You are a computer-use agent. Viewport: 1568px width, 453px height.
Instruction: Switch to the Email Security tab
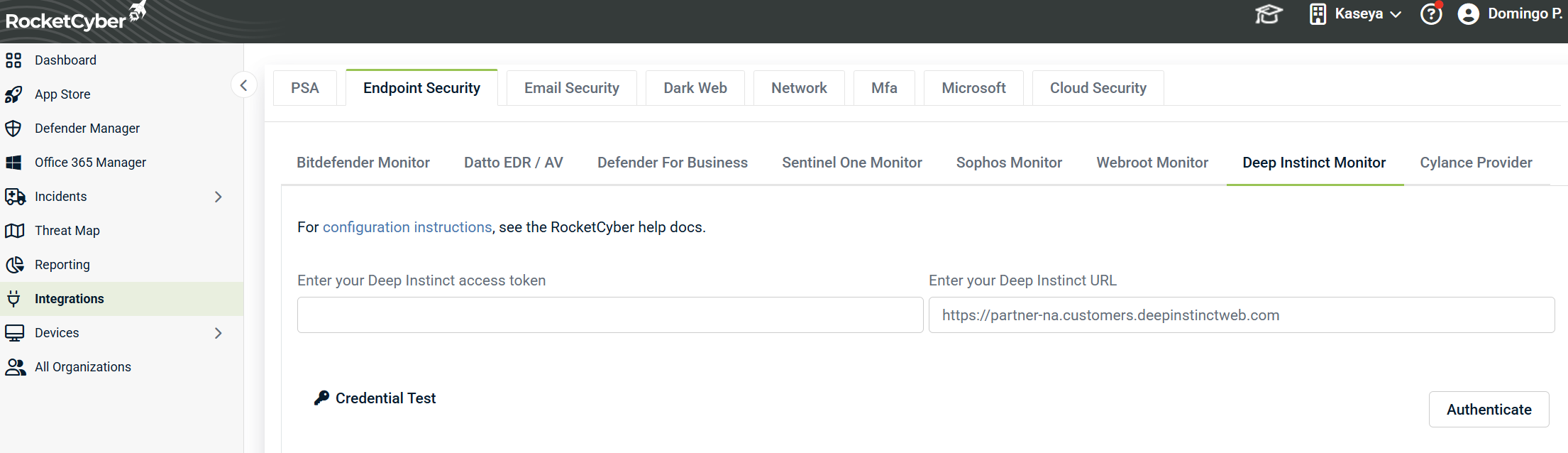571,88
